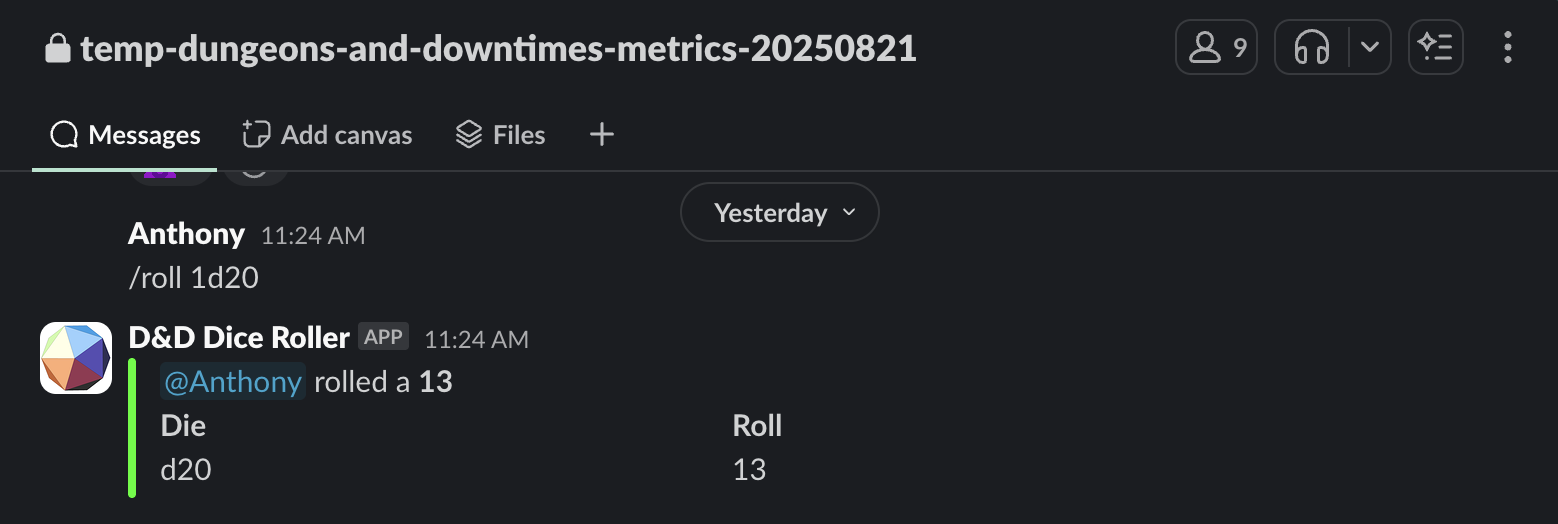This screenshot has height=524, width=1558.
Task: Click the APP badge next to Dice Roller
Action: [x=383, y=337]
